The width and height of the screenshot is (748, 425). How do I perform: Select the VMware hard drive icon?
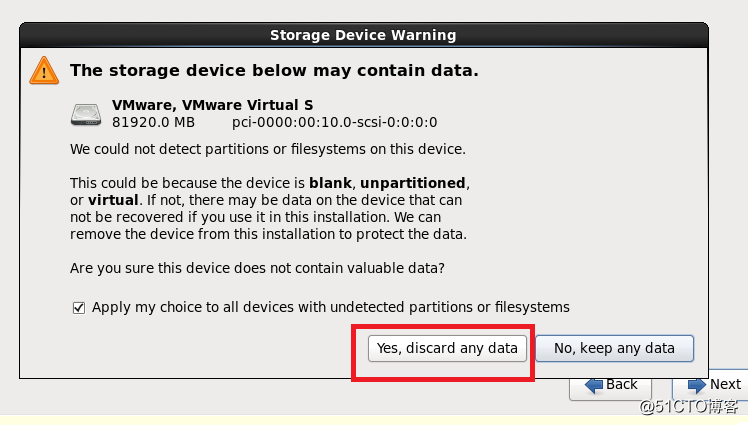click(86, 114)
